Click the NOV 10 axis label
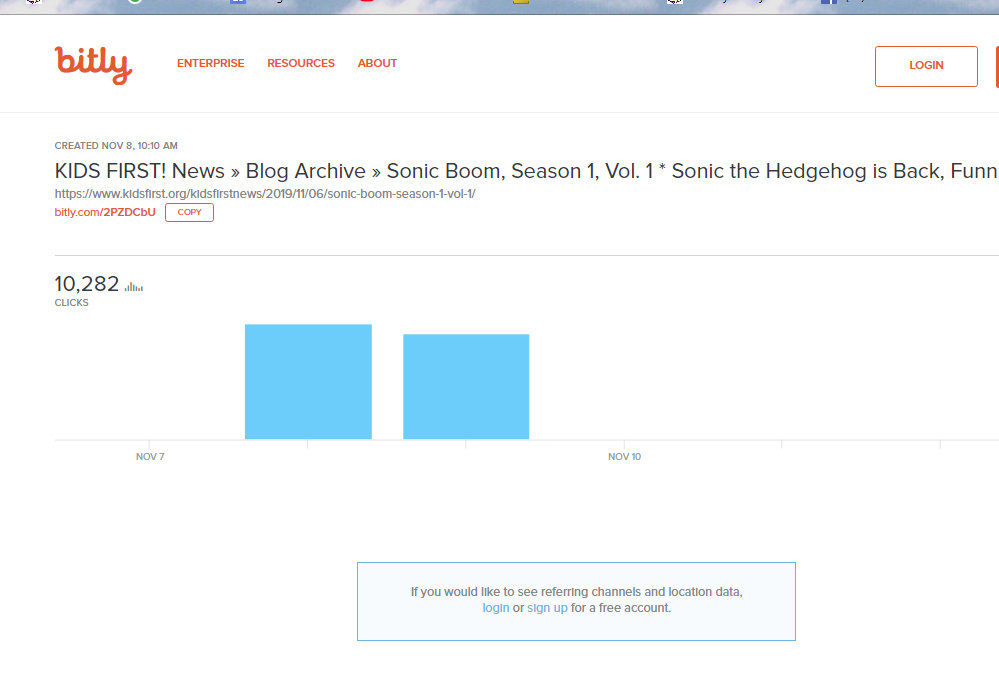The height and width of the screenshot is (698, 999). (x=624, y=457)
